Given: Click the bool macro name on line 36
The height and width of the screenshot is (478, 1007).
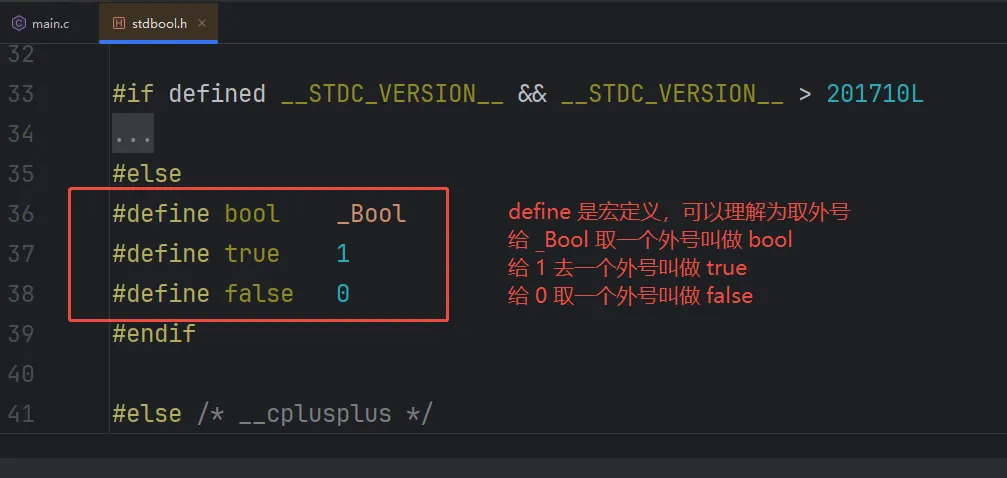Looking at the screenshot, I should pos(252,214).
